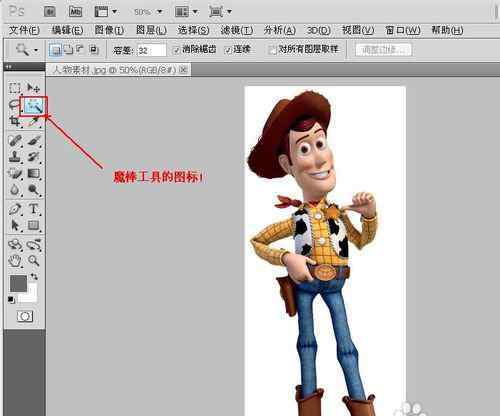Screen dimensions: 500x416
Task: Select the Path Selection tool
Action: pos(15,225)
